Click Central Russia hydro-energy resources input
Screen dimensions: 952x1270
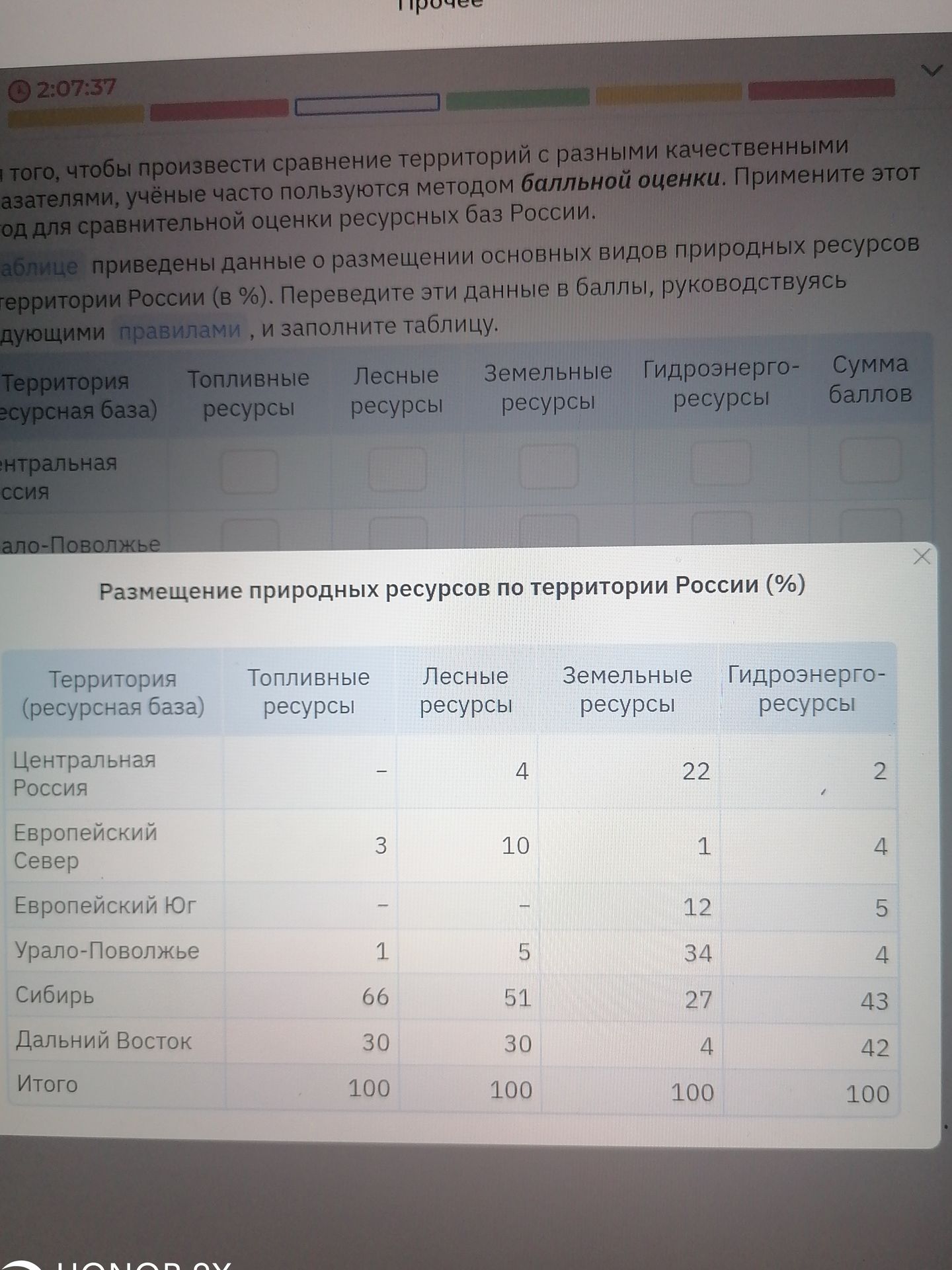720,462
